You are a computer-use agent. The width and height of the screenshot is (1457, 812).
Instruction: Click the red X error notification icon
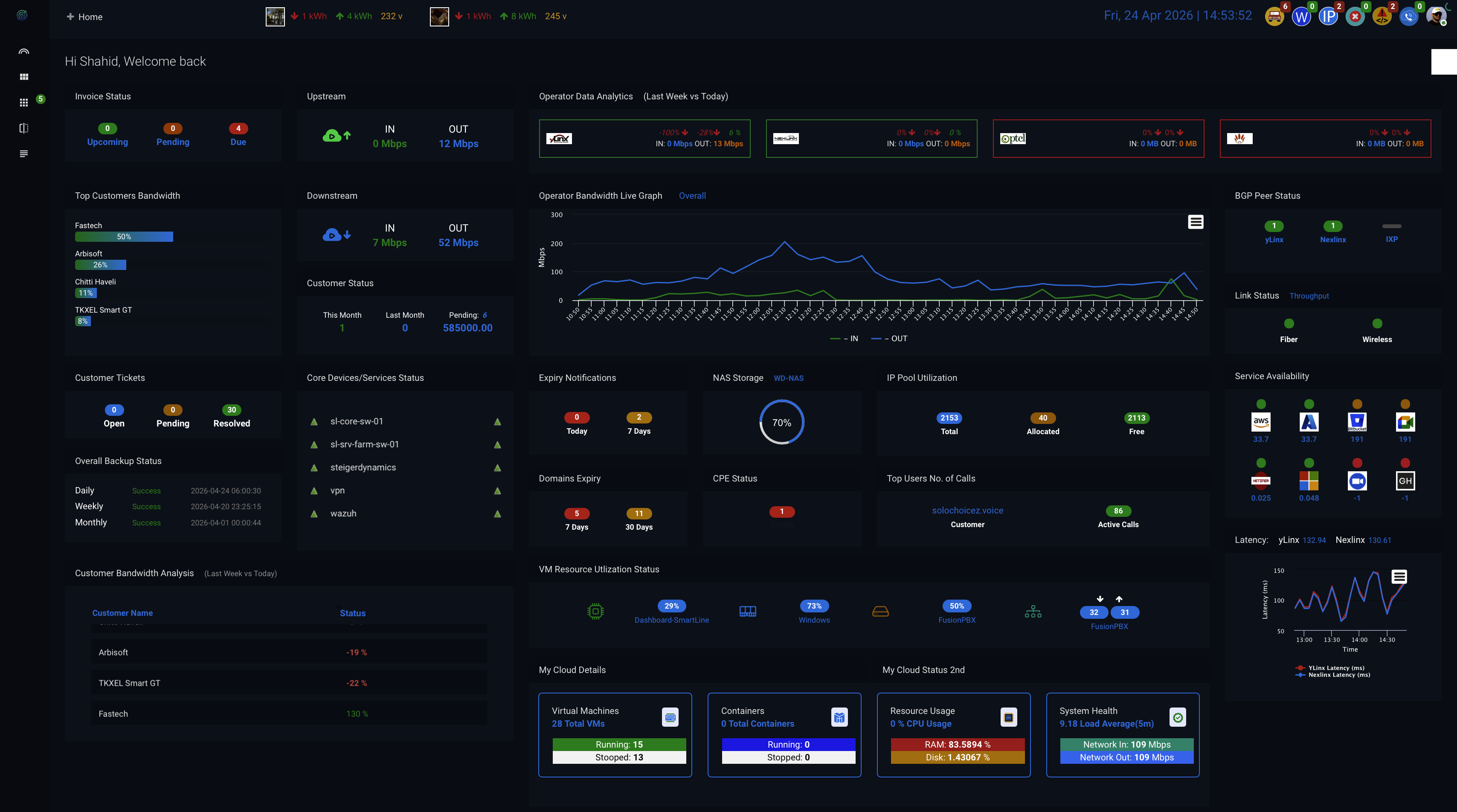point(1355,17)
